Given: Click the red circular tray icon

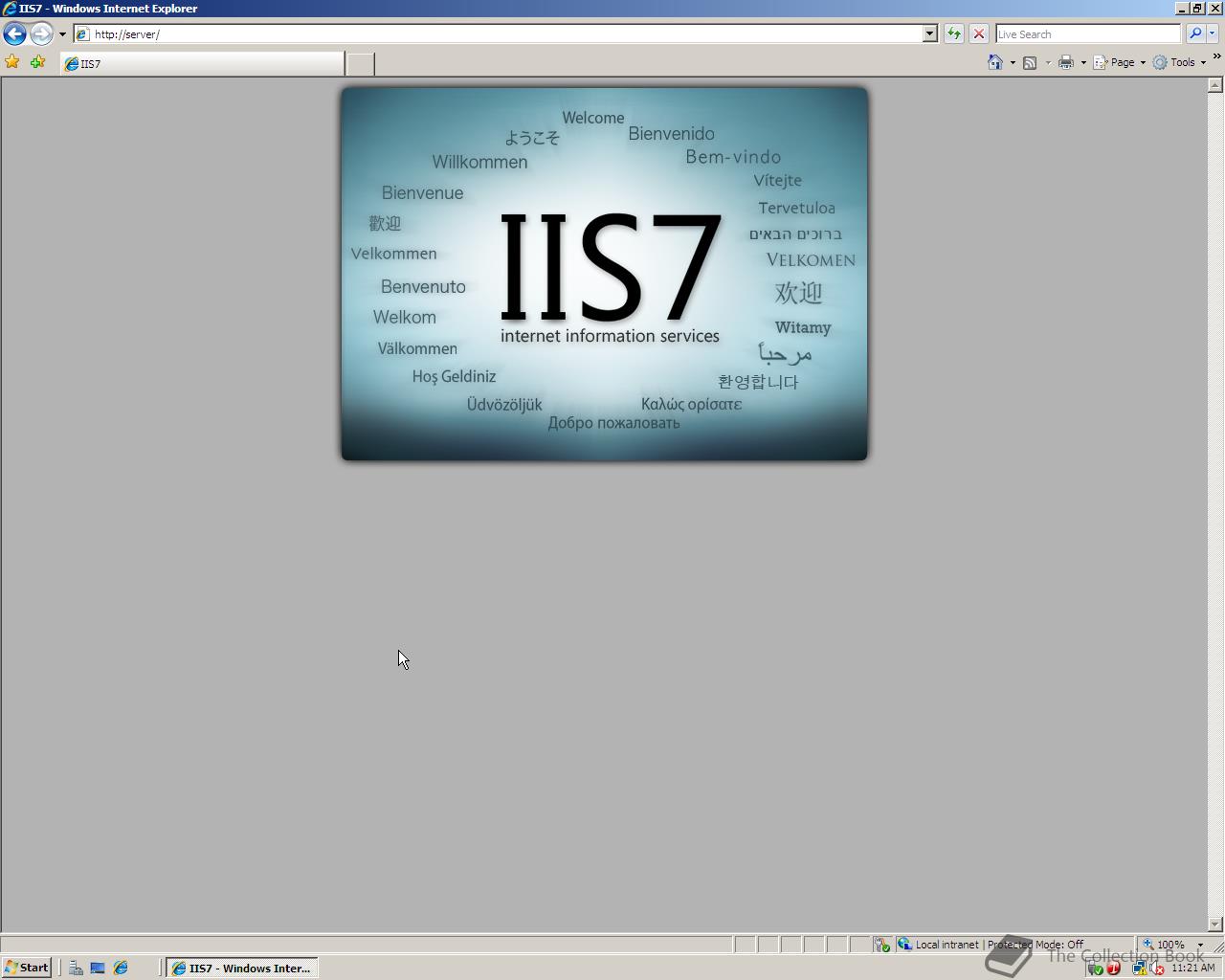Looking at the screenshot, I should [x=1113, y=968].
